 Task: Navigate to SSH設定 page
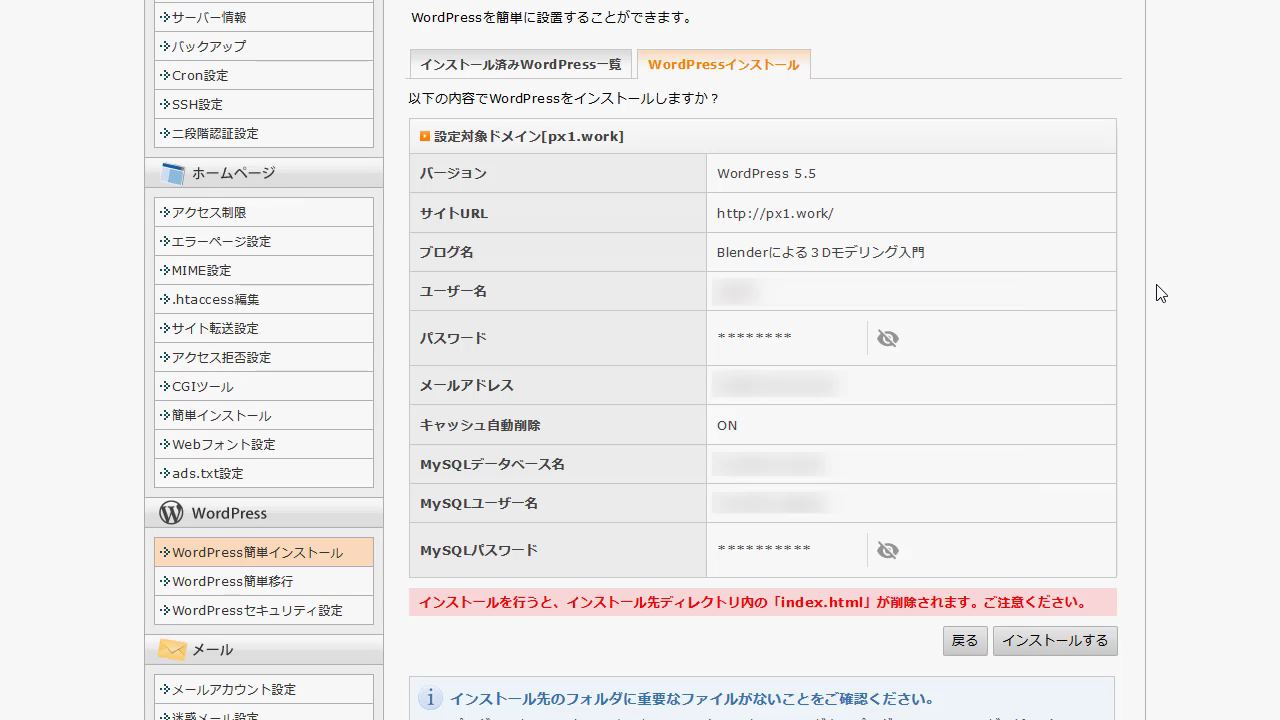coord(197,105)
